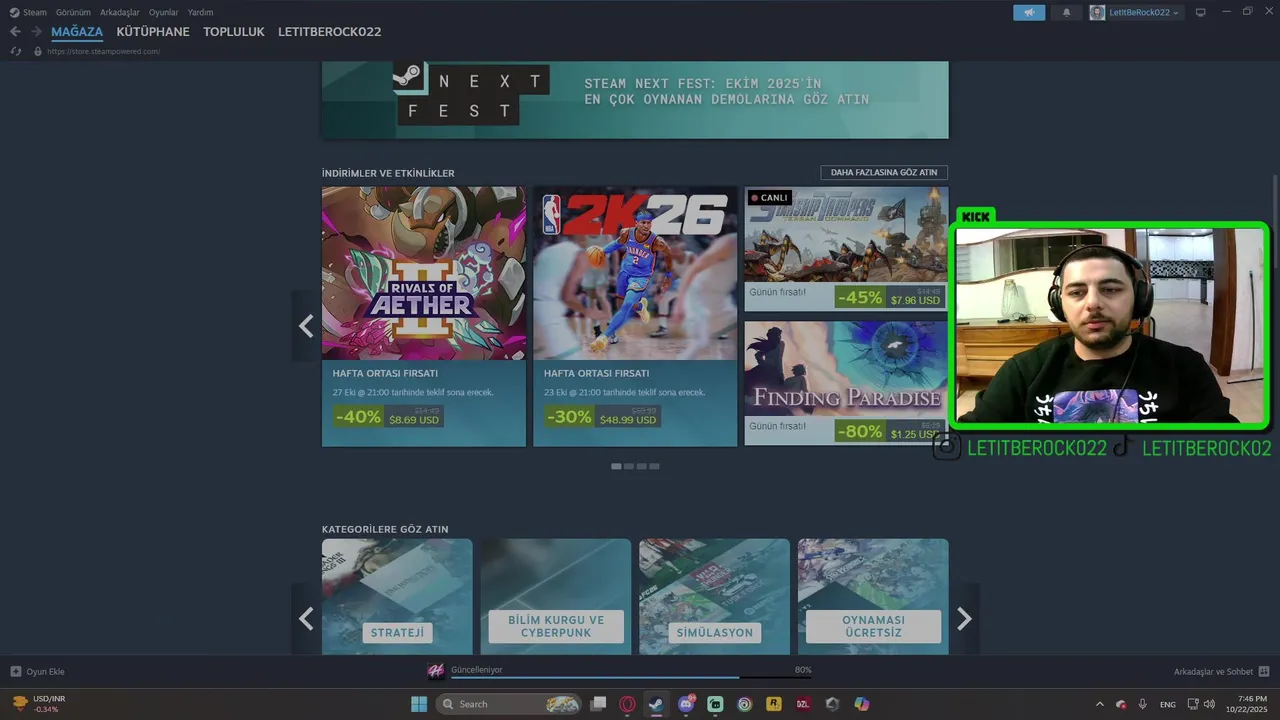This screenshot has height=720, width=1280.
Task: Open Copilot from the taskbar
Action: pyautogui.click(x=862, y=704)
